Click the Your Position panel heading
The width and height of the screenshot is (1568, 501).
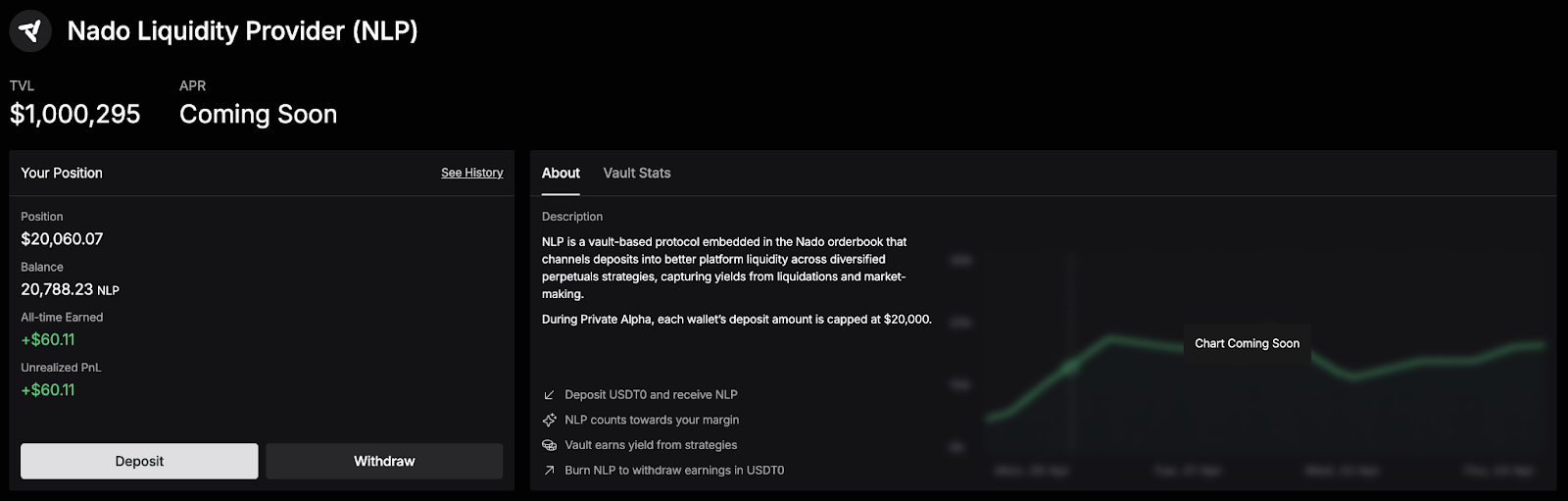pos(62,173)
